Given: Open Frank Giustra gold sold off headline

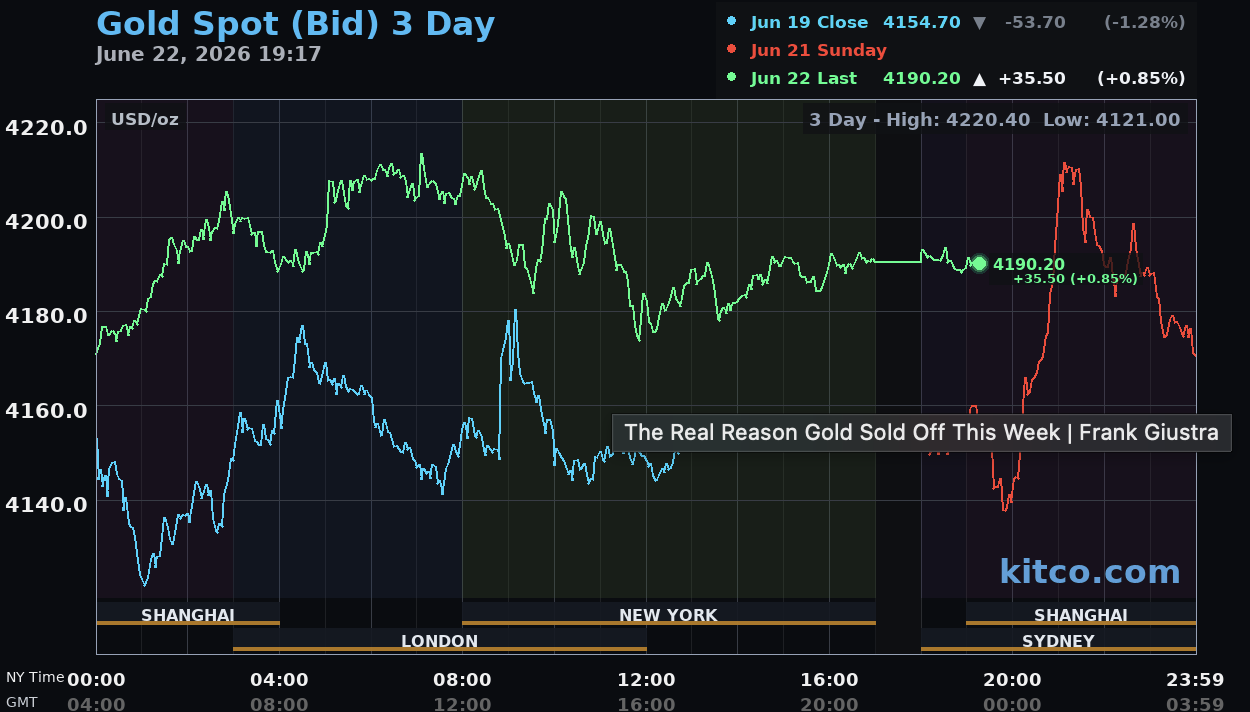Looking at the screenshot, I should pos(921,432).
